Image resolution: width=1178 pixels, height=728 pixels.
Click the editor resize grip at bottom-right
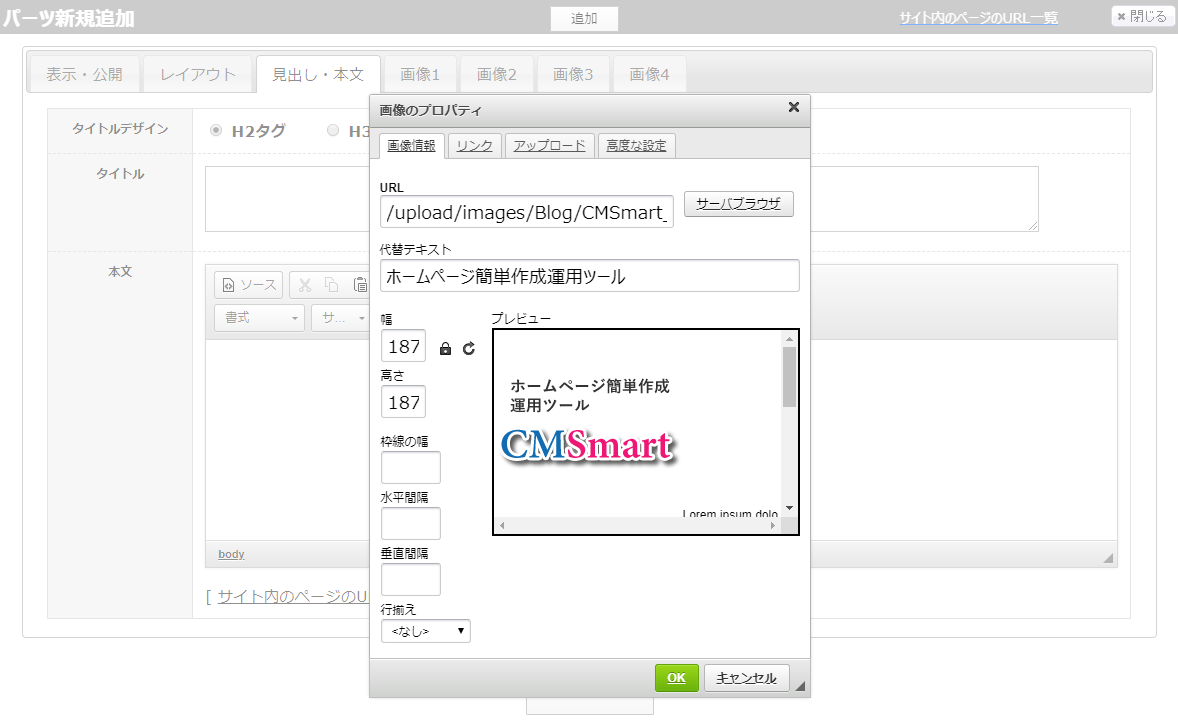pyautogui.click(x=1108, y=558)
